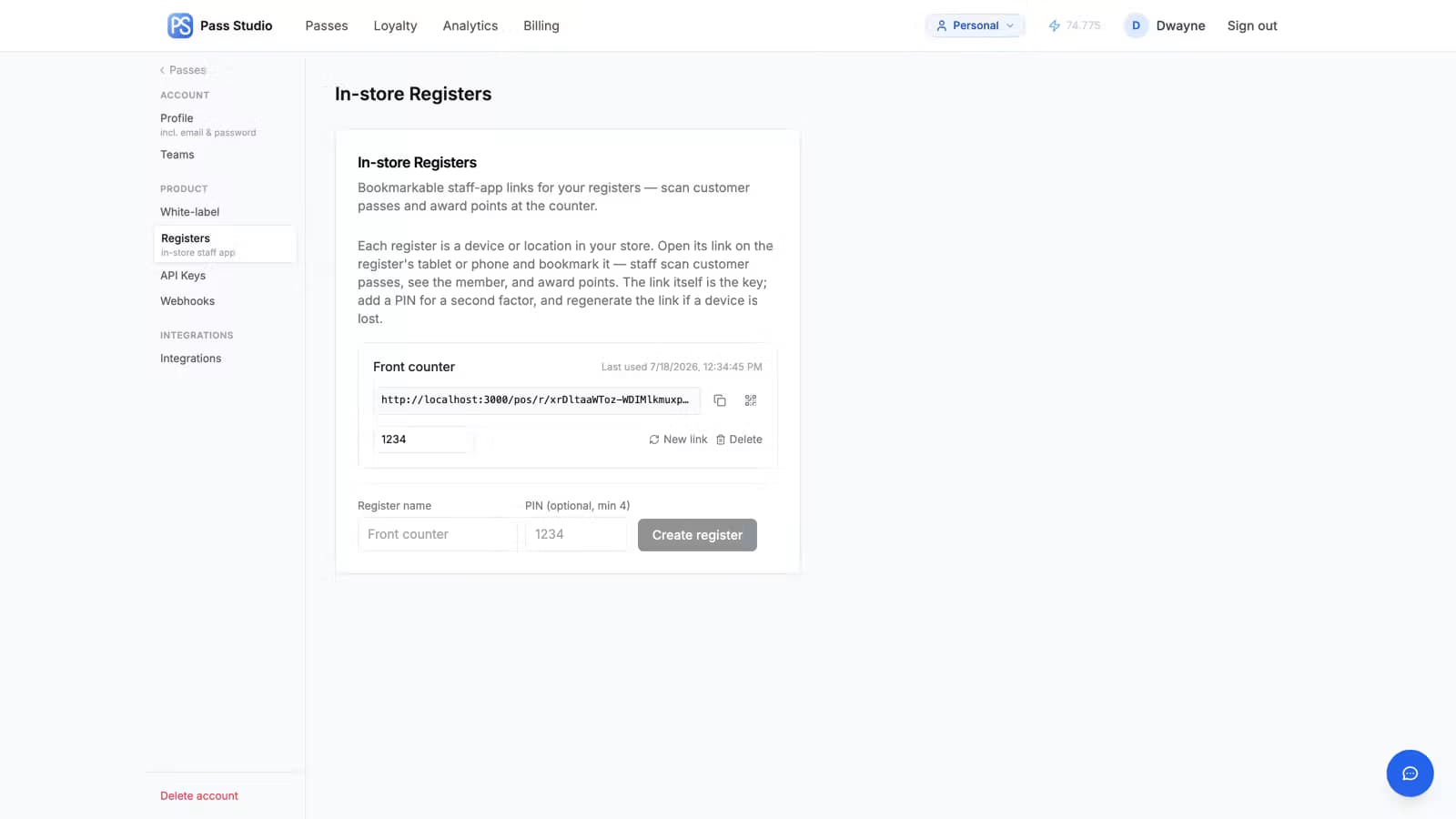
Task: Open the Loyalty menu
Action: click(395, 25)
